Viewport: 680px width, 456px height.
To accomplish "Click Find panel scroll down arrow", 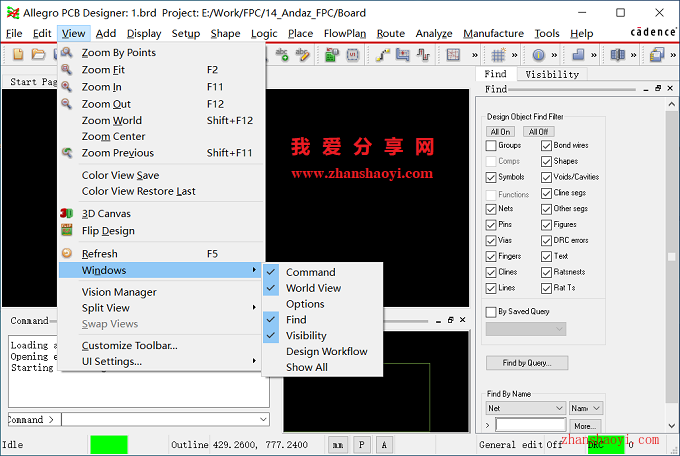I will (x=671, y=426).
